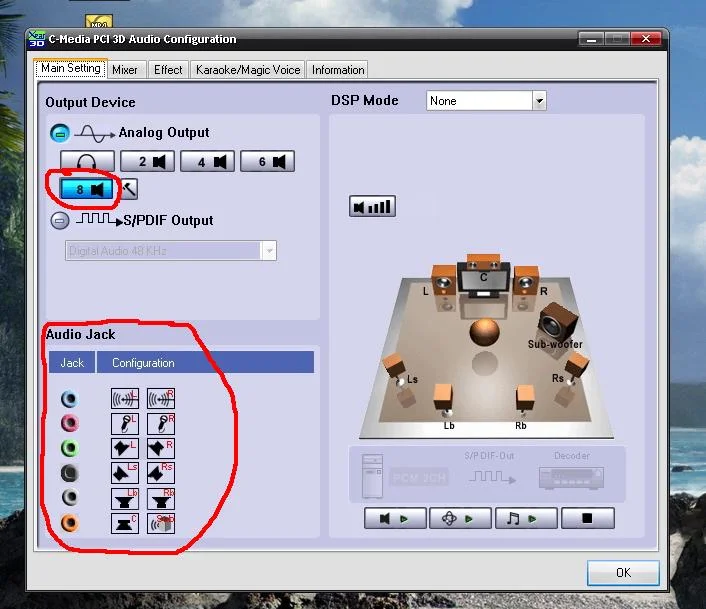Click Rs surround speaker in room
The width and height of the screenshot is (706, 609).
tap(576, 368)
